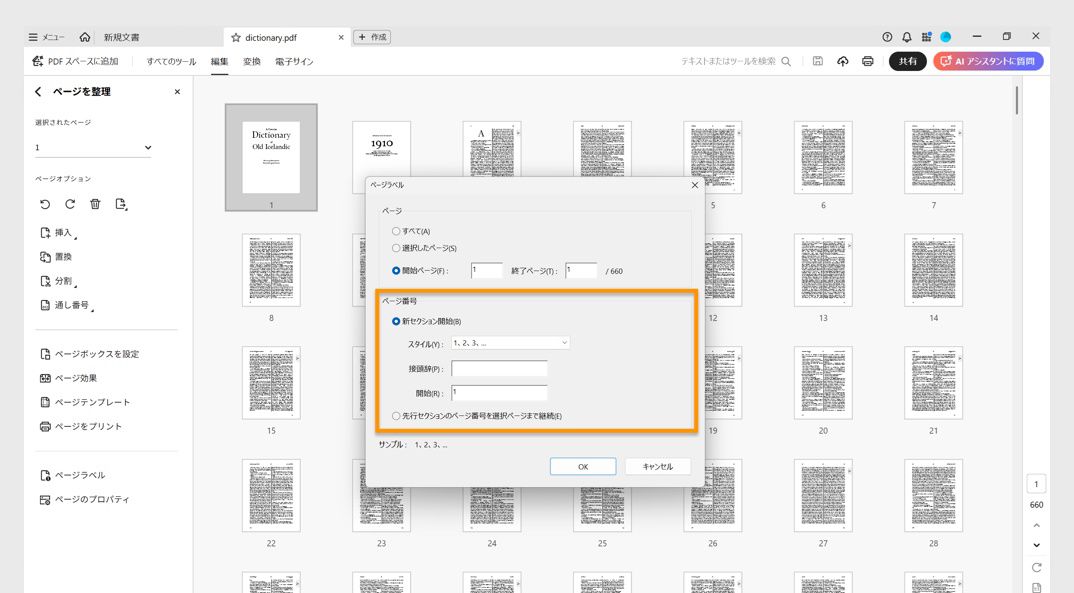This screenshot has width=1074, height=593.
Task: Open ページテンプレート option
Action: (x=85, y=402)
